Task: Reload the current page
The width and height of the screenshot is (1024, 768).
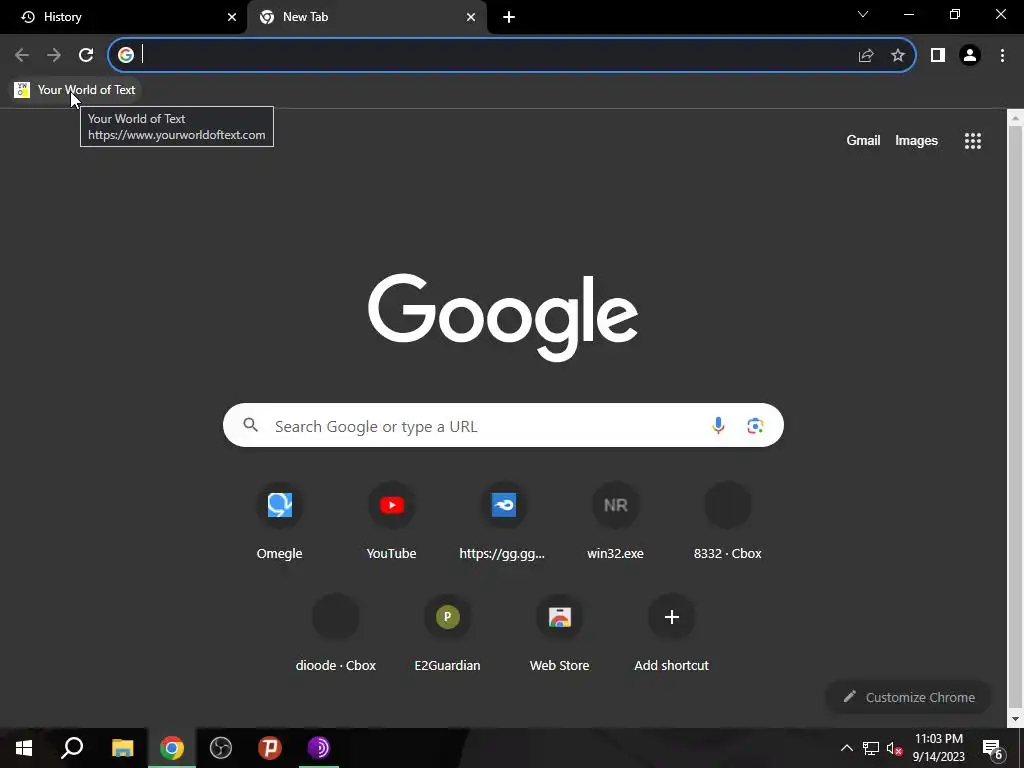Action: click(86, 55)
